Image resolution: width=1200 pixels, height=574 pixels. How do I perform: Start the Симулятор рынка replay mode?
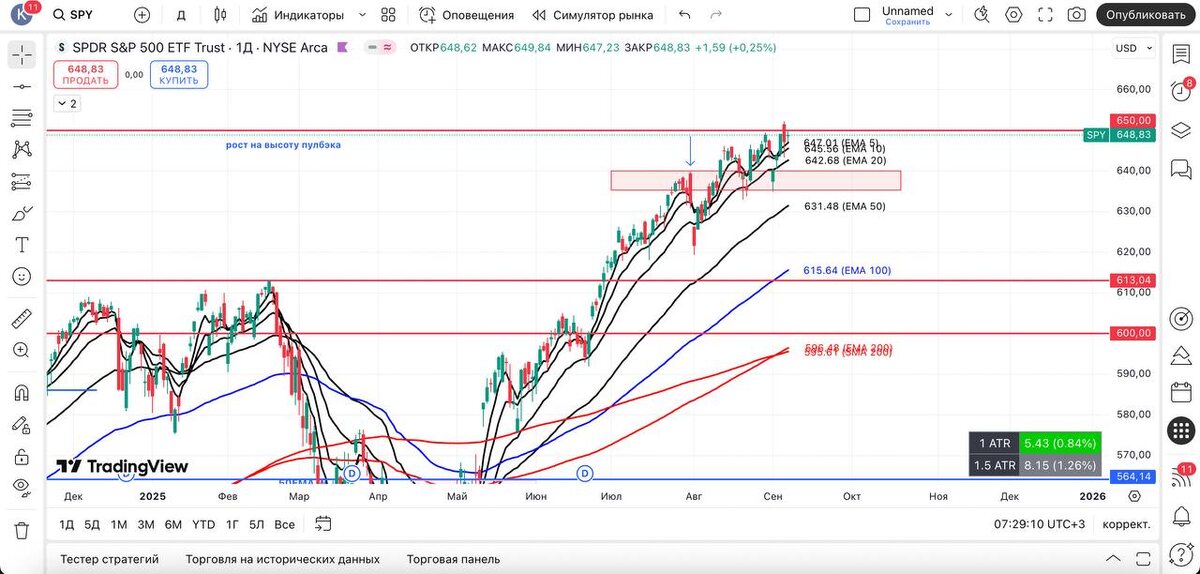point(593,15)
